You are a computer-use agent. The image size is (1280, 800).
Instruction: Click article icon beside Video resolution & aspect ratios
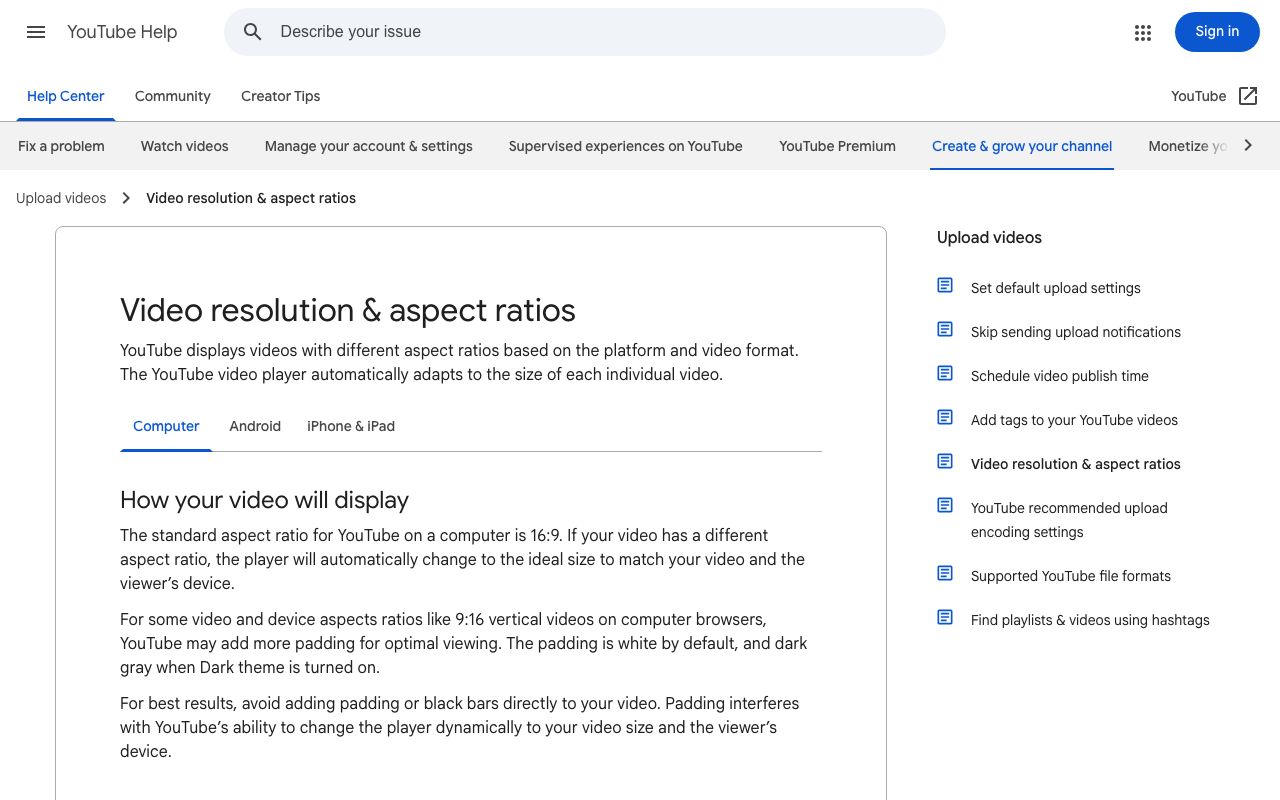(x=945, y=461)
